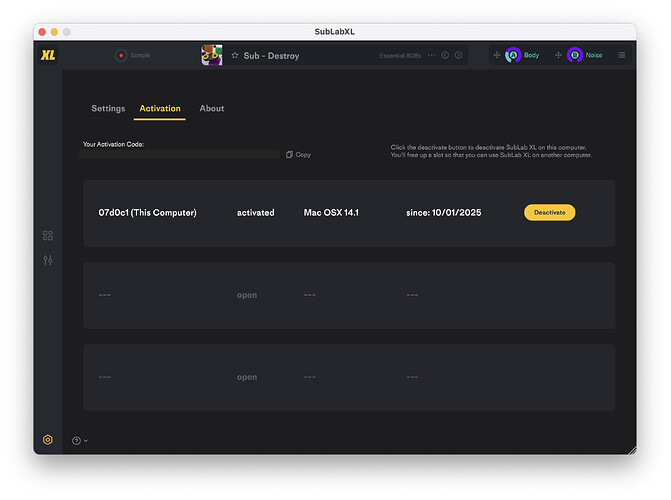This screenshot has width=671, height=500.
Task: Toggle the A Body macro knob
Action: (513, 55)
